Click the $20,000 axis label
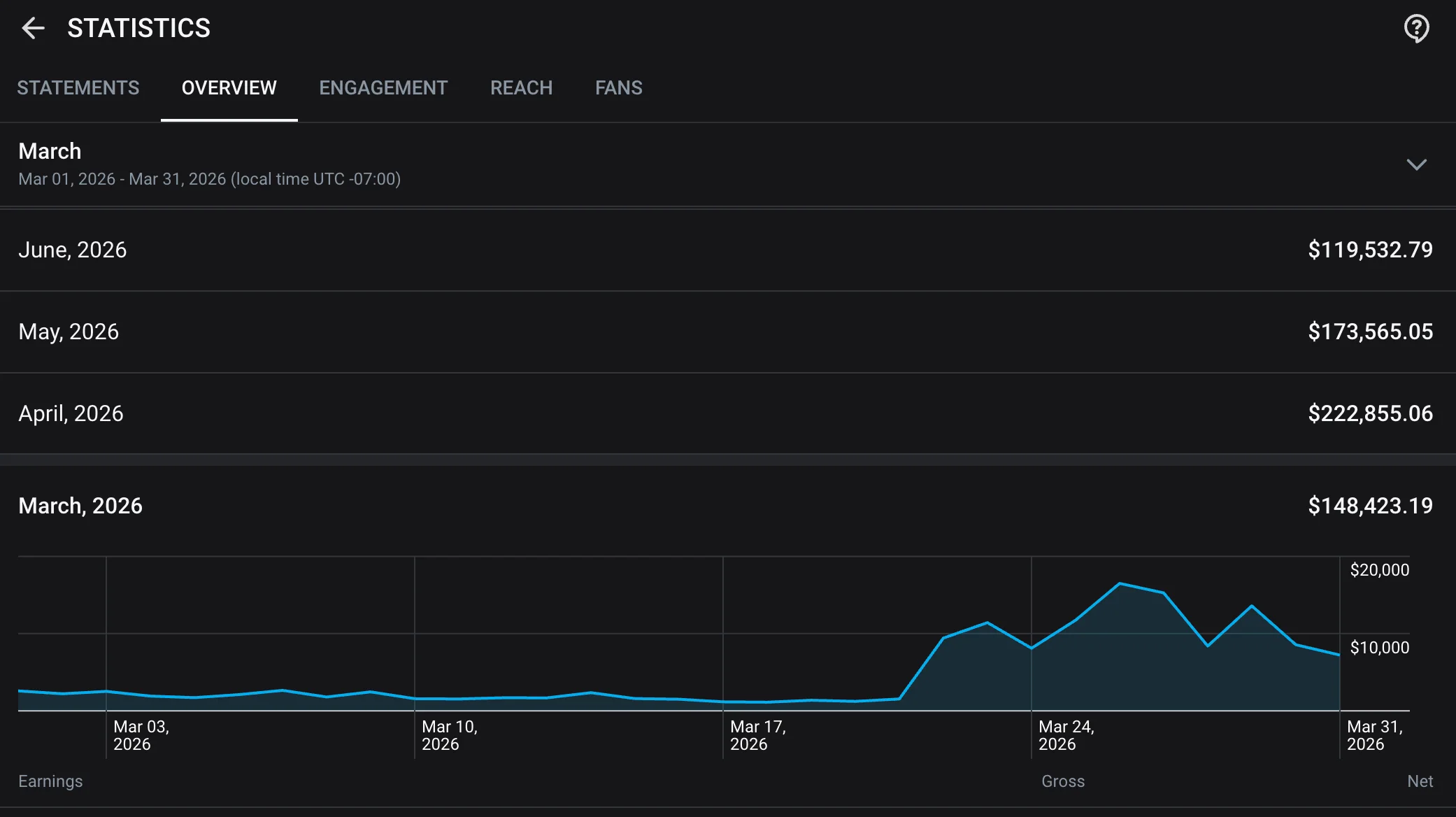 tap(1380, 570)
